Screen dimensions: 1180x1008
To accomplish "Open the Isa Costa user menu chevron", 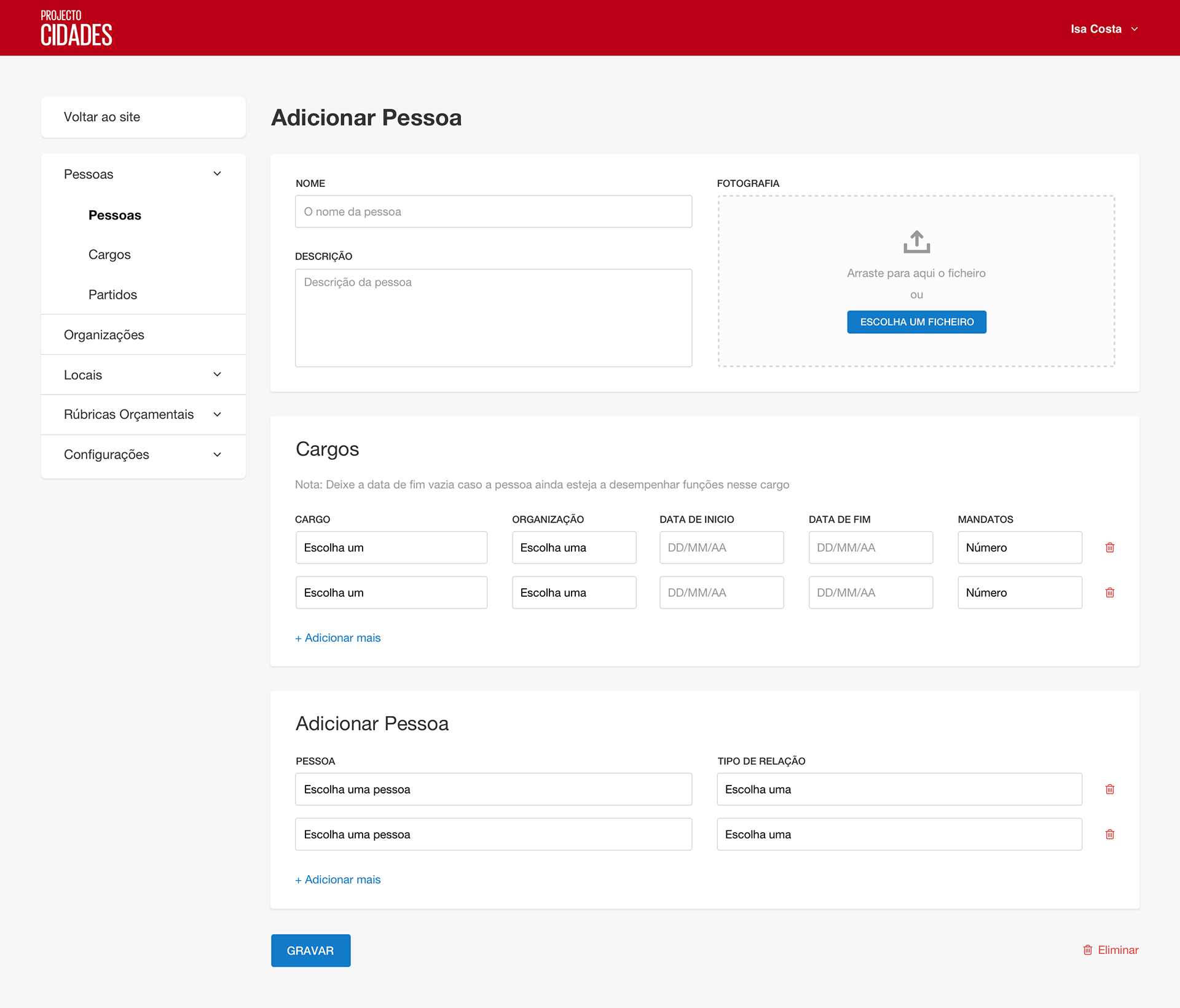I will pyautogui.click(x=1135, y=29).
